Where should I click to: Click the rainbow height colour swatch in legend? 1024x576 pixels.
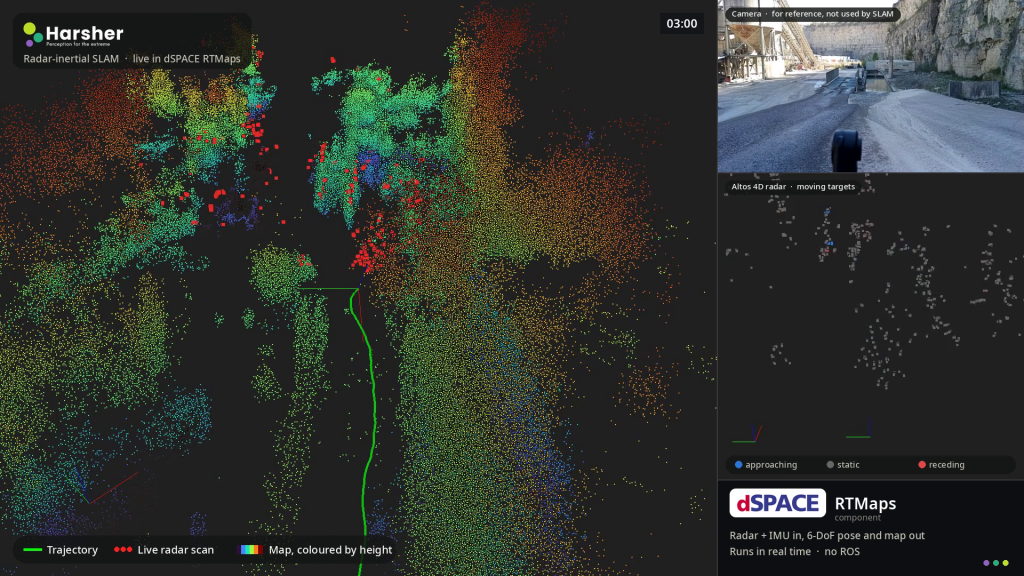(251, 550)
